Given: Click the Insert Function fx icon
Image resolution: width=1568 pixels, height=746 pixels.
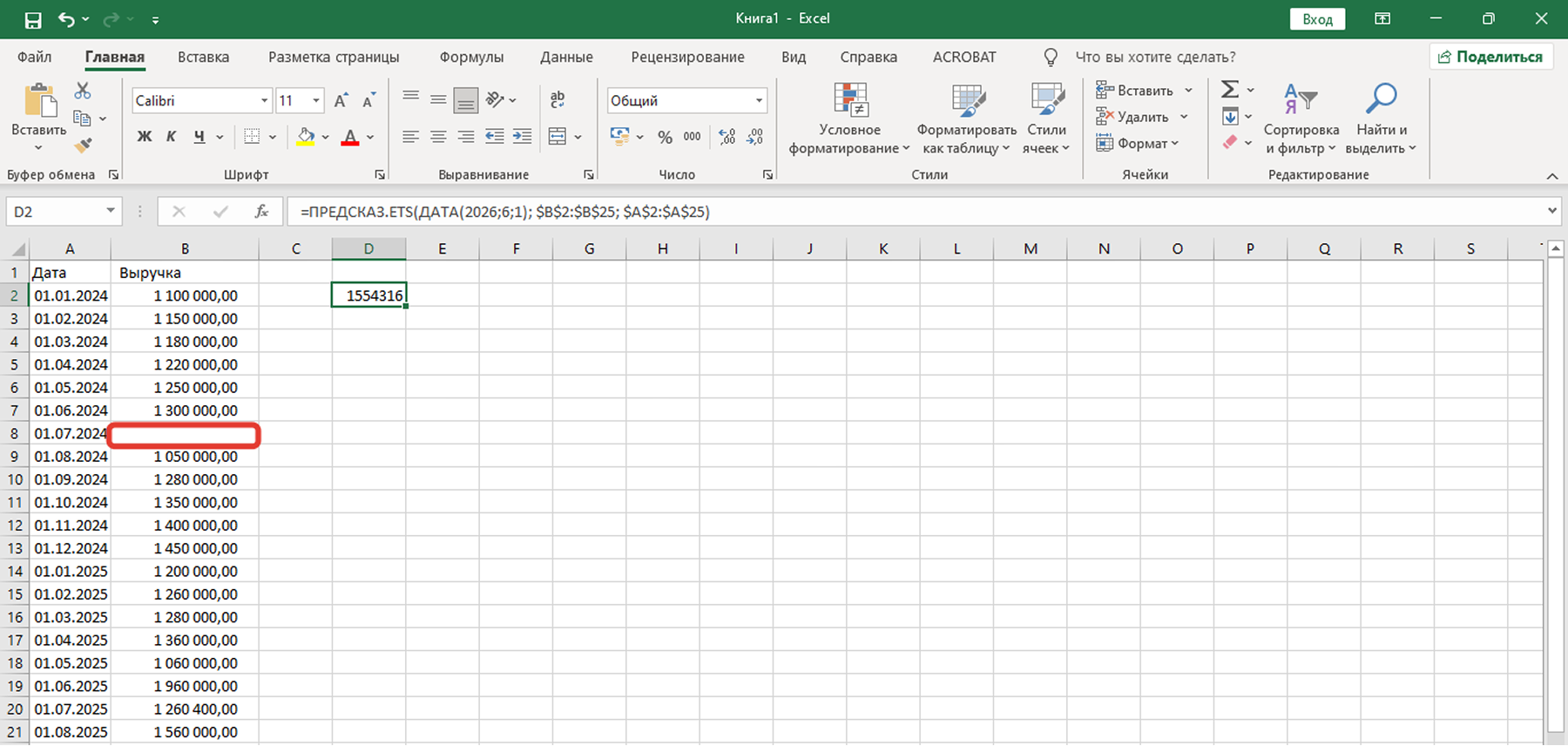Looking at the screenshot, I should coord(261,212).
